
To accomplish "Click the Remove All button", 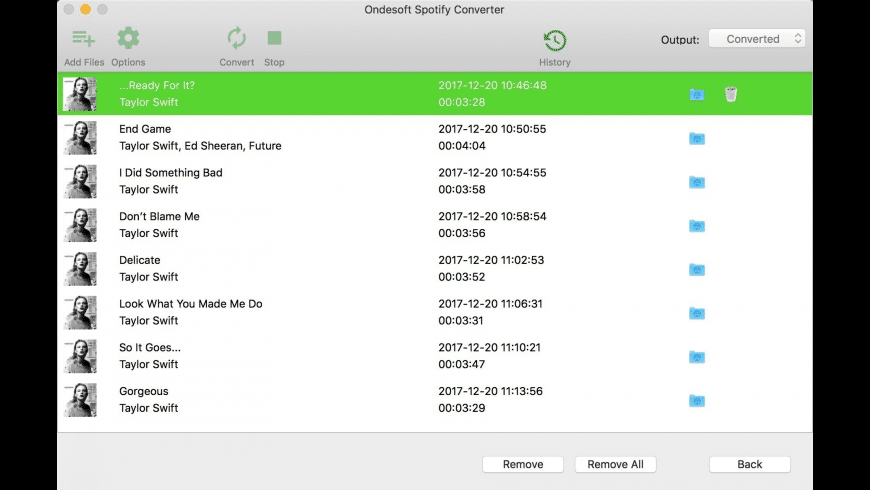I will [615, 464].
